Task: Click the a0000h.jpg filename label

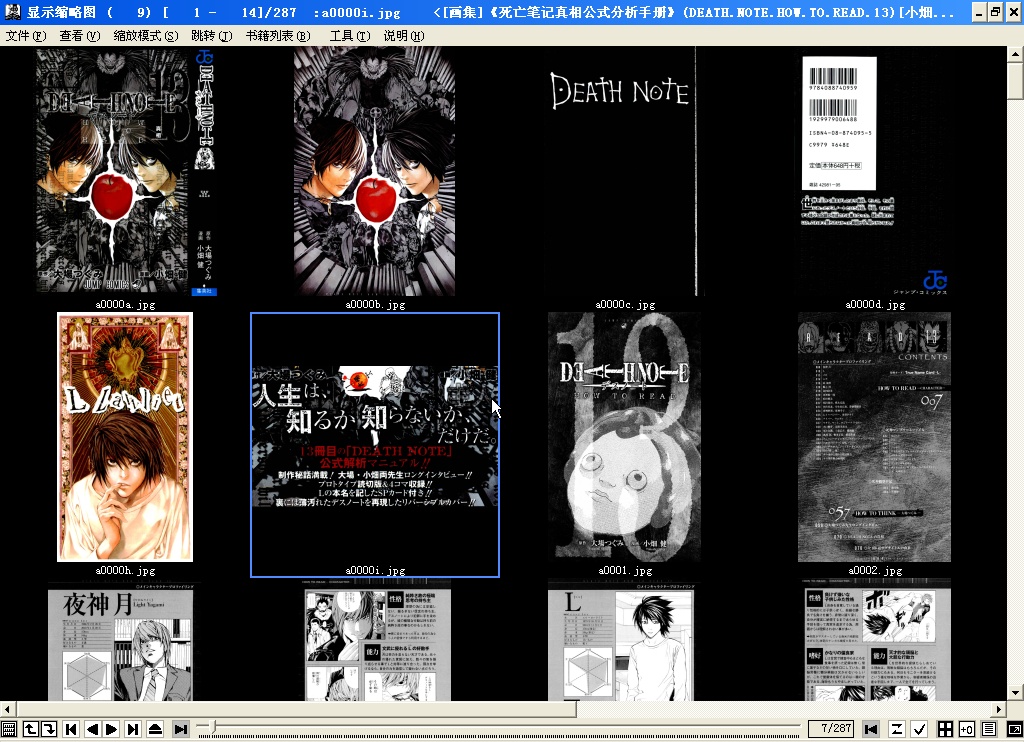Action: point(125,570)
